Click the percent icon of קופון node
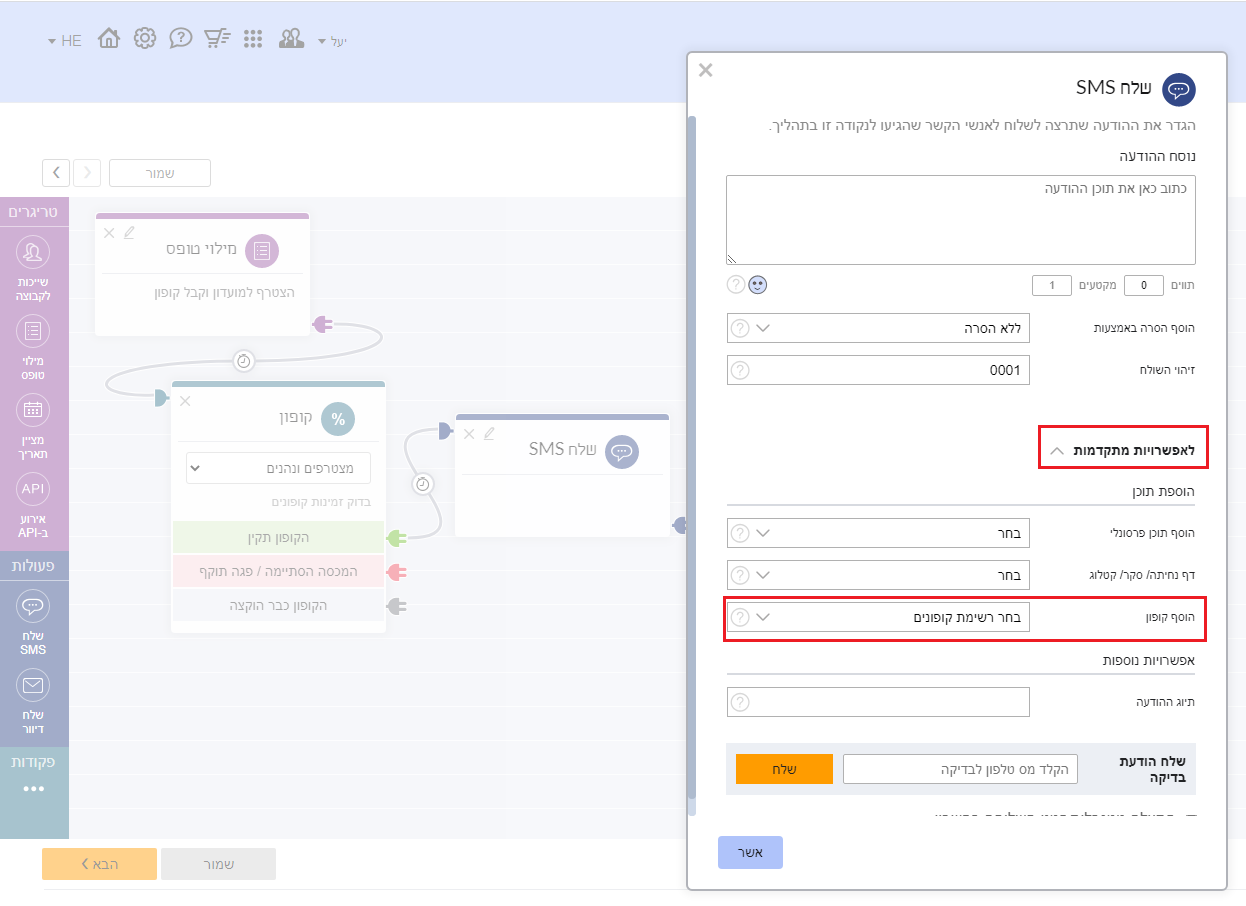Screen dimensions: 1246x906 tap(338, 419)
